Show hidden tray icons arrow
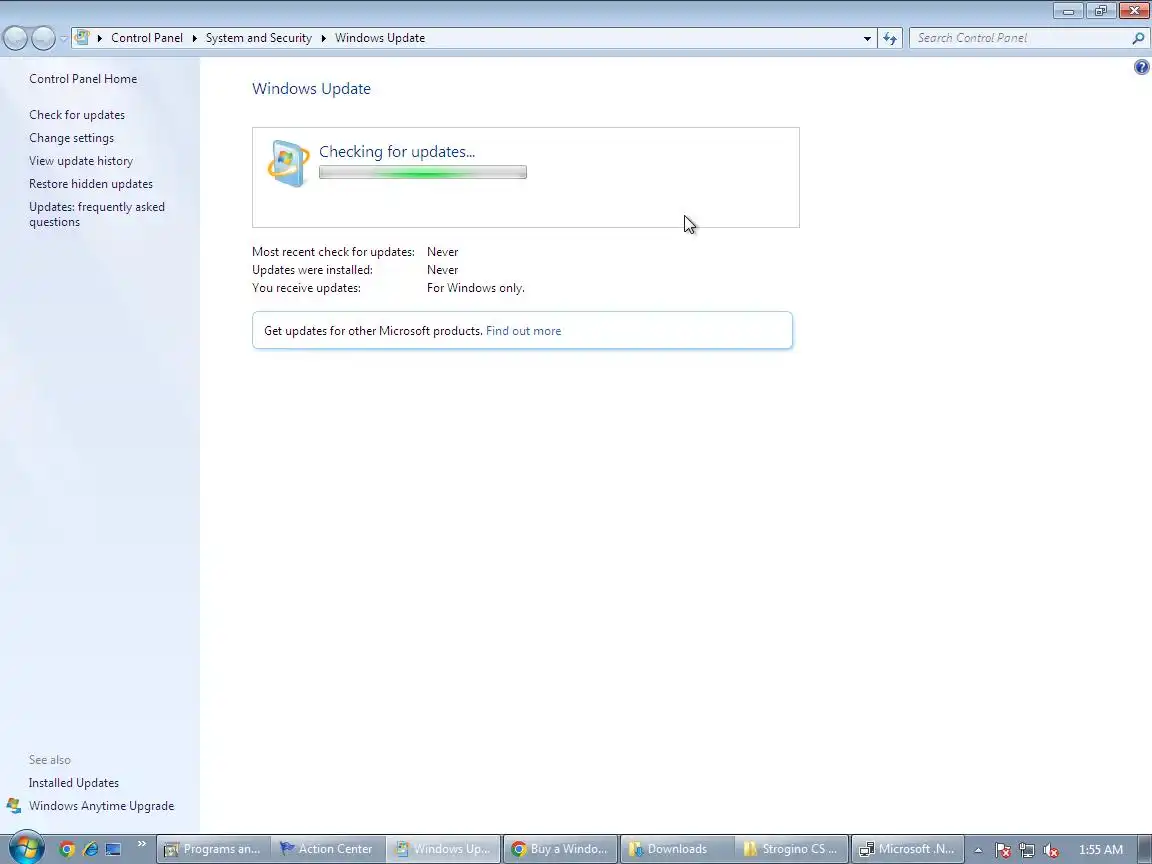Image resolution: width=1152 pixels, height=864 pixels. point(978,850)
